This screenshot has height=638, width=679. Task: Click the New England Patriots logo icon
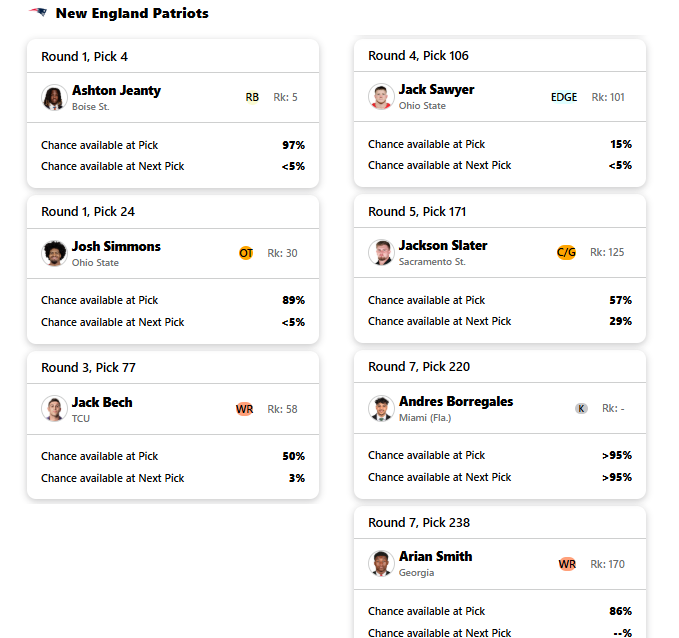click(38, 13)
